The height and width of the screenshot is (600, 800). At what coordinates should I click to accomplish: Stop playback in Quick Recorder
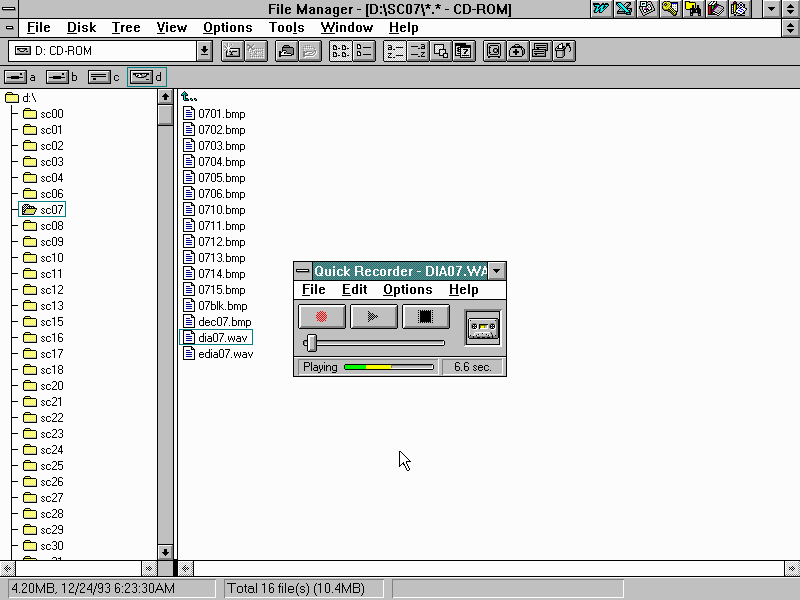point(426,317)
